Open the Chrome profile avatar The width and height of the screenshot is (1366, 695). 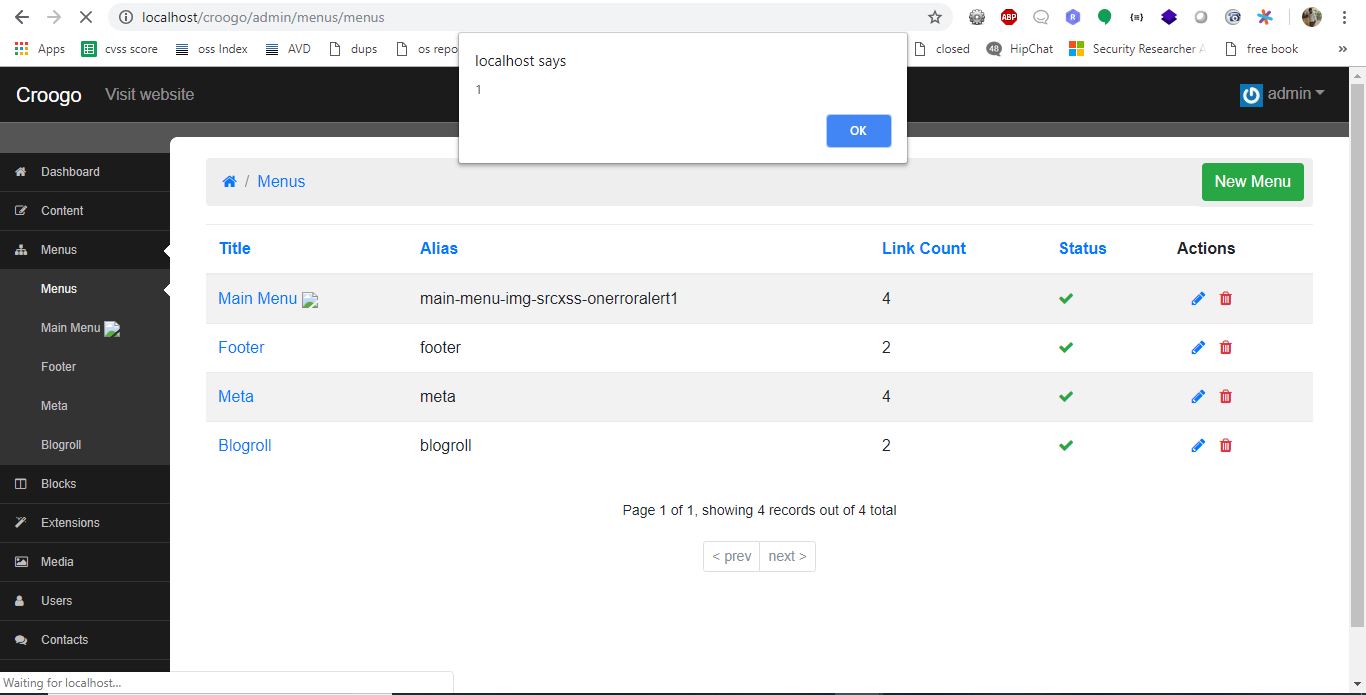pos(1312,17)
